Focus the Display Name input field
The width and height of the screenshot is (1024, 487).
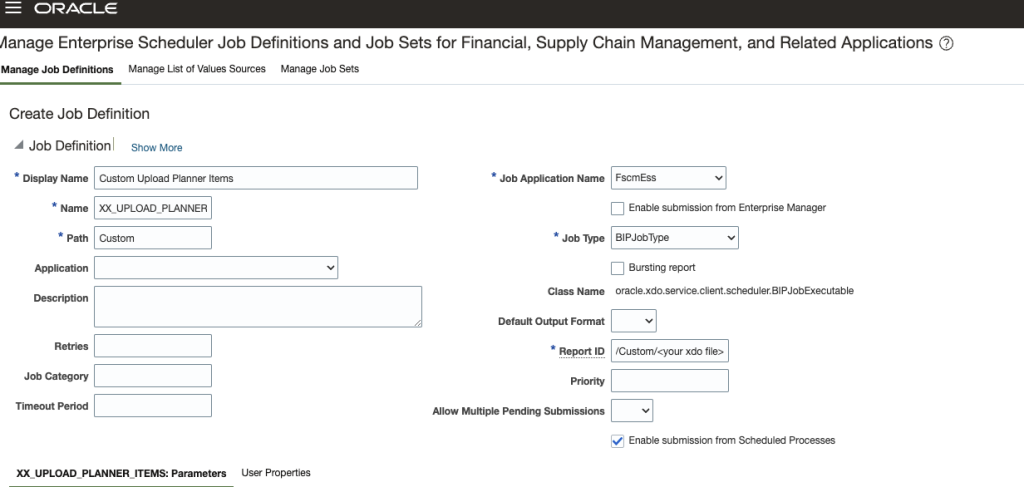256,178
